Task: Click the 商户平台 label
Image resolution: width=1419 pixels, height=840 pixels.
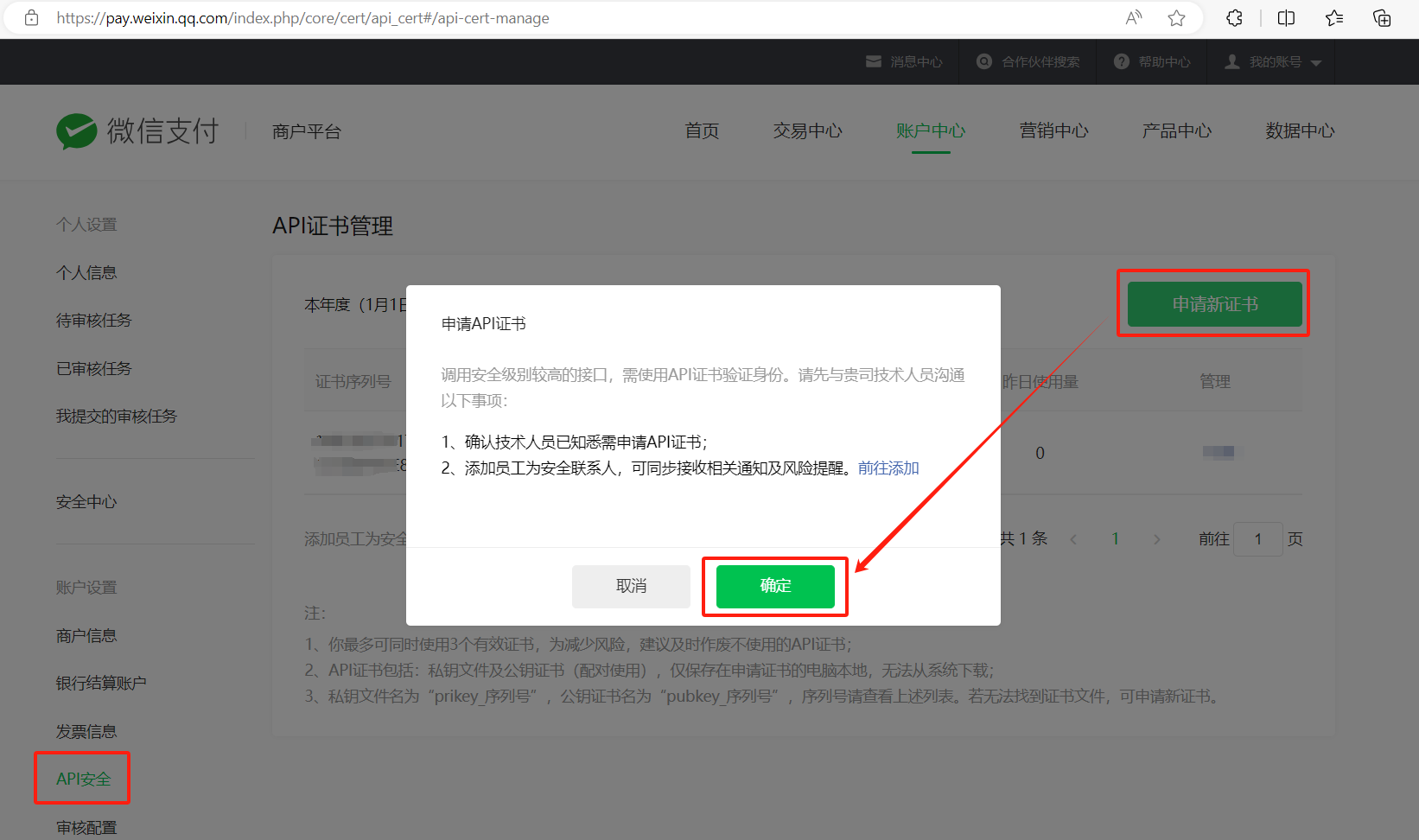Action: 307,131
